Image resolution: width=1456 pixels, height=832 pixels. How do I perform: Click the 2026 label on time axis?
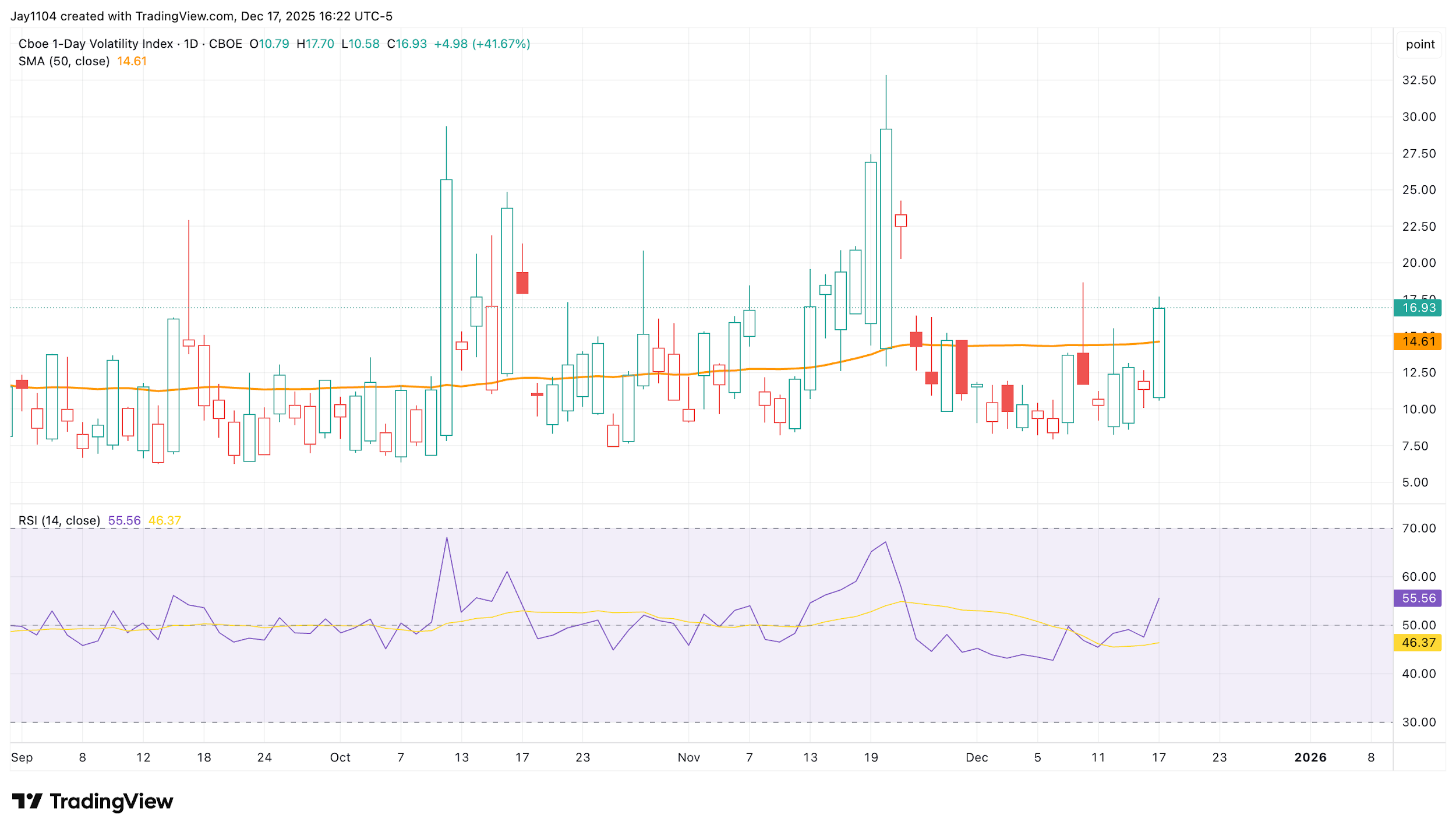(x=1310, y=757)
